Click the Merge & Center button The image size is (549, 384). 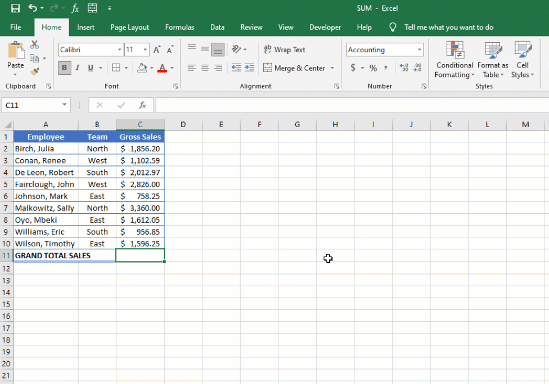tap(294, 68)
